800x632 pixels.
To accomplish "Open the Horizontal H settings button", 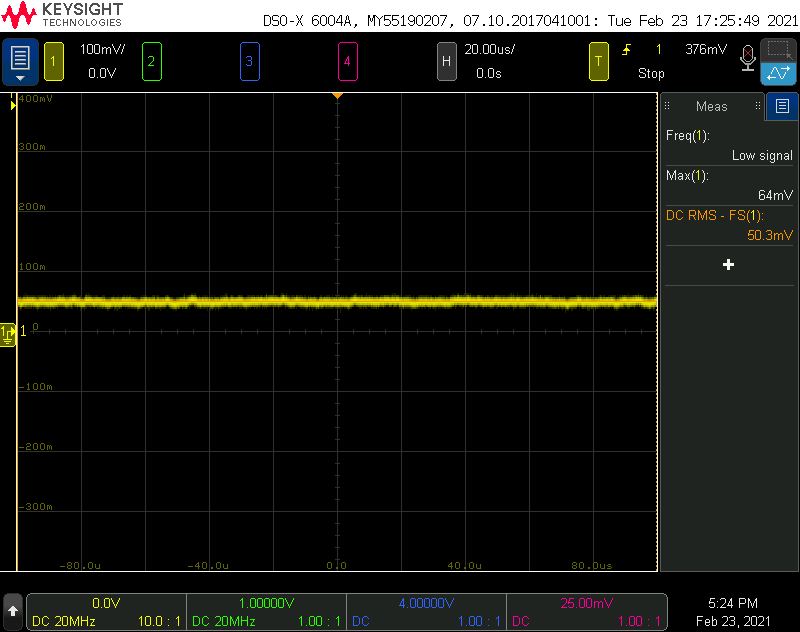I will tap(446, 61).
